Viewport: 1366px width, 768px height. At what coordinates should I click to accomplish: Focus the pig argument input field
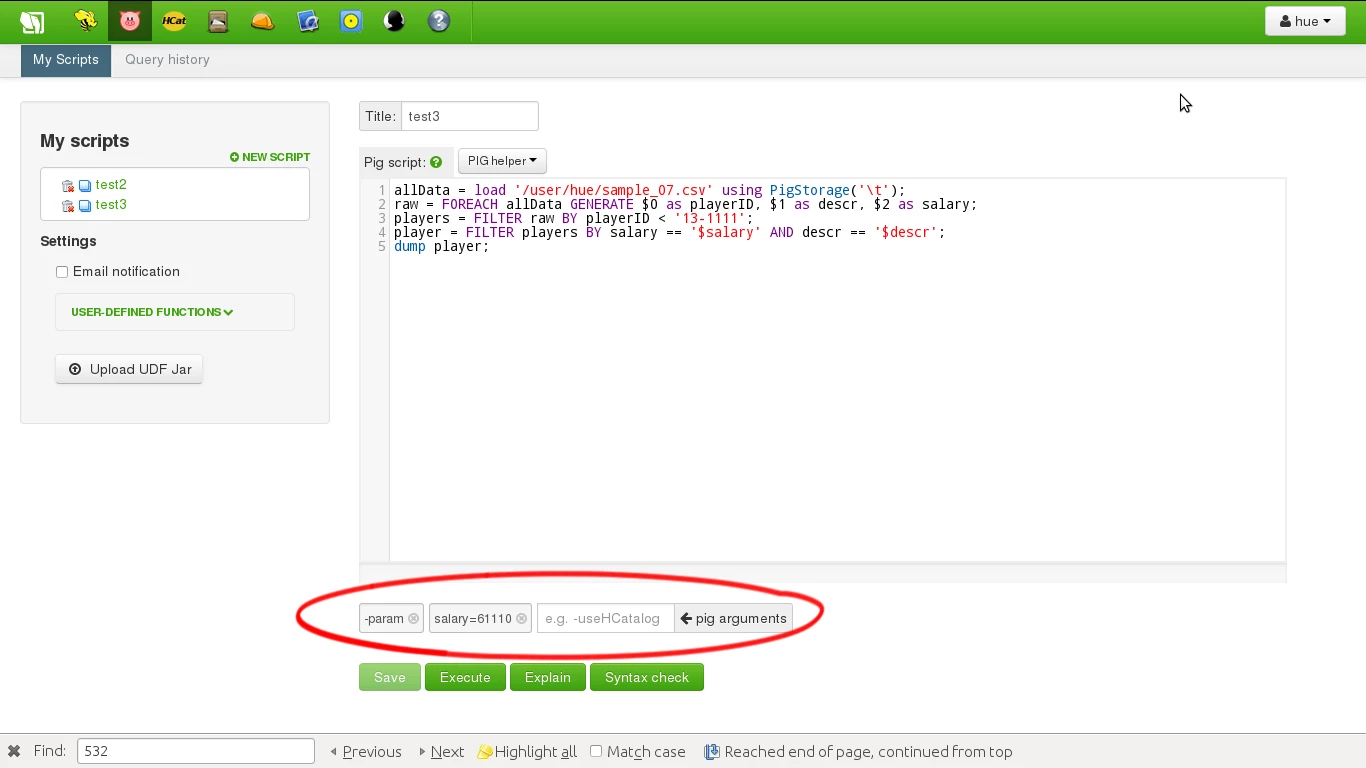coord(606,619)
